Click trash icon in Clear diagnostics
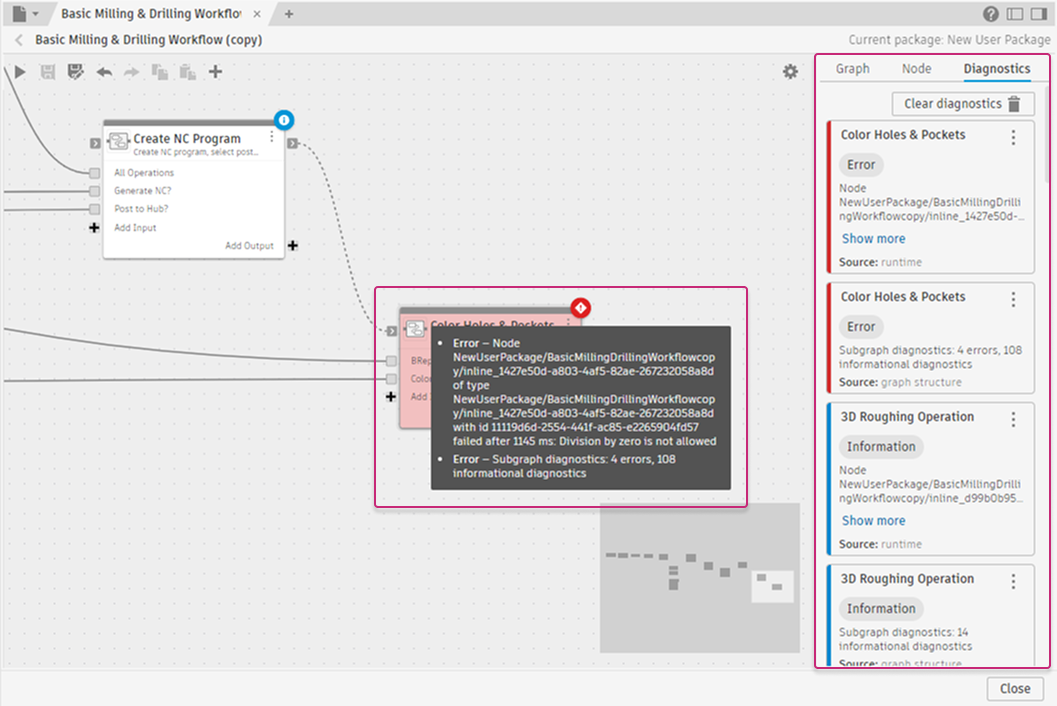 1014,104
